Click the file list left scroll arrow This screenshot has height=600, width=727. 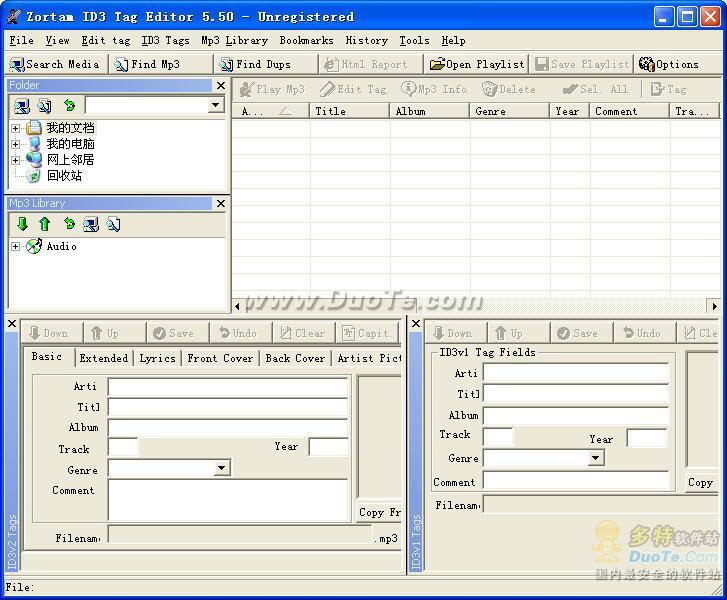[x=237, y=306]
